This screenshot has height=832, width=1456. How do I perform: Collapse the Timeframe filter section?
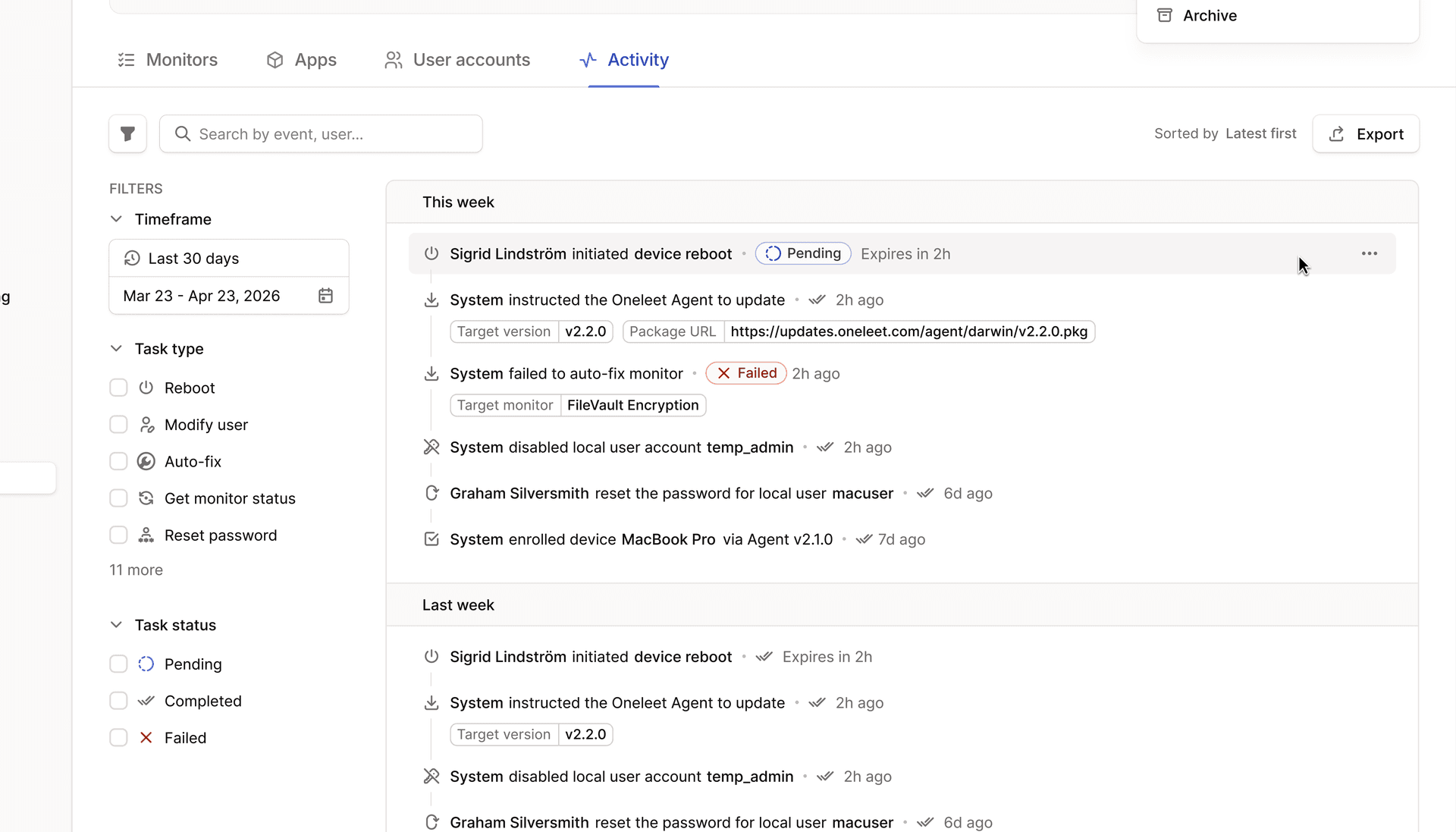[x=116, y=219]
